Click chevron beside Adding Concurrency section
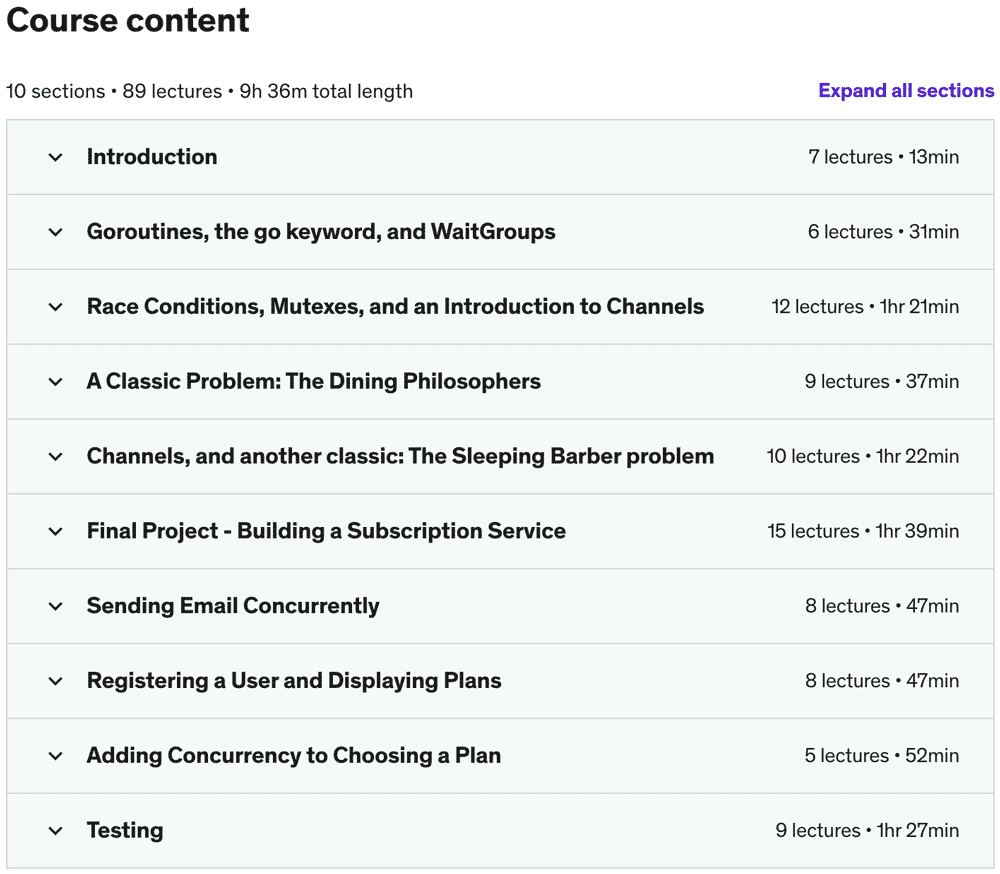Image resolution: width=1000 pixels, height=874 pixels. (x=56, y=756)
